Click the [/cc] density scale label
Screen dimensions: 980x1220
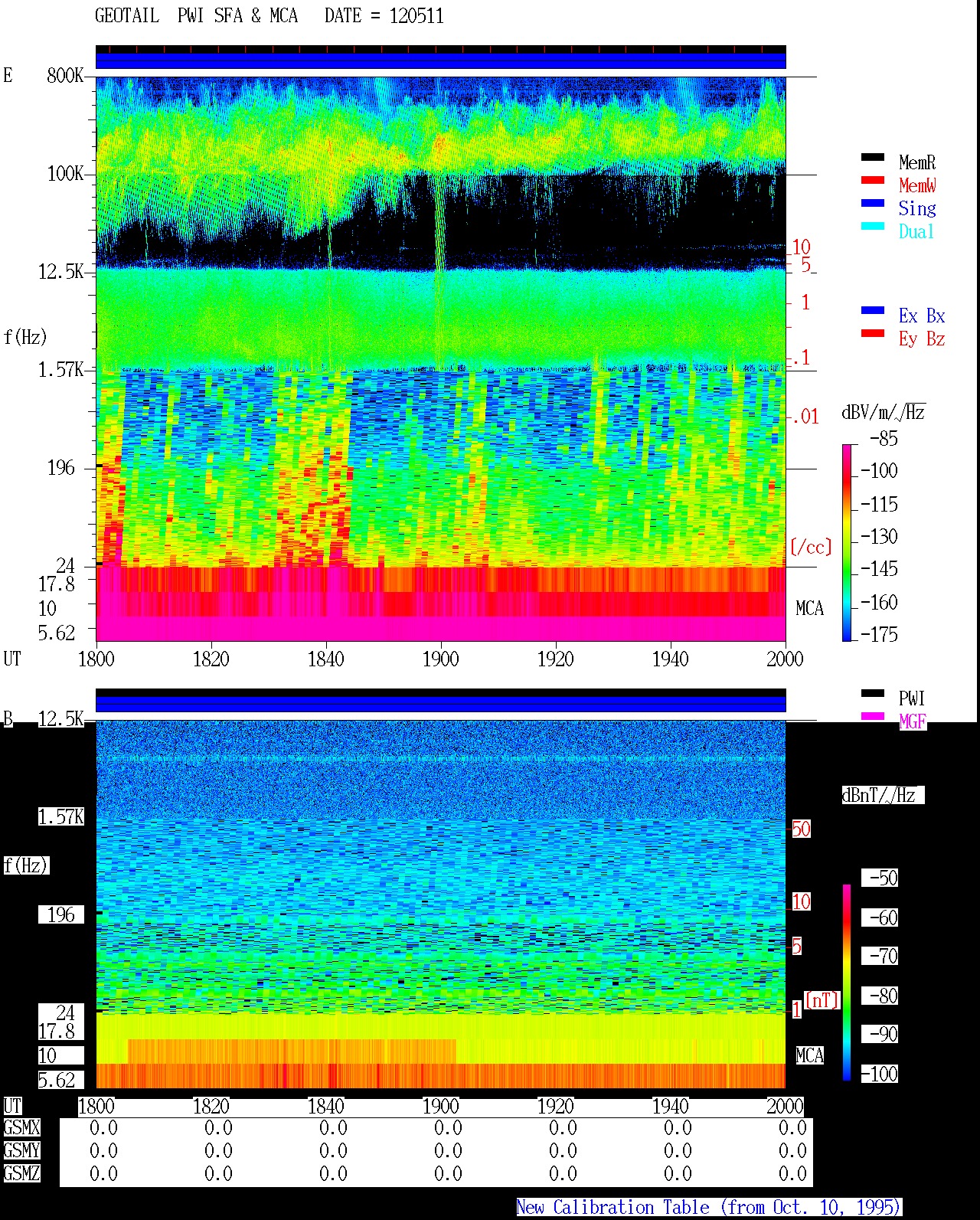(x=811, y=547)
